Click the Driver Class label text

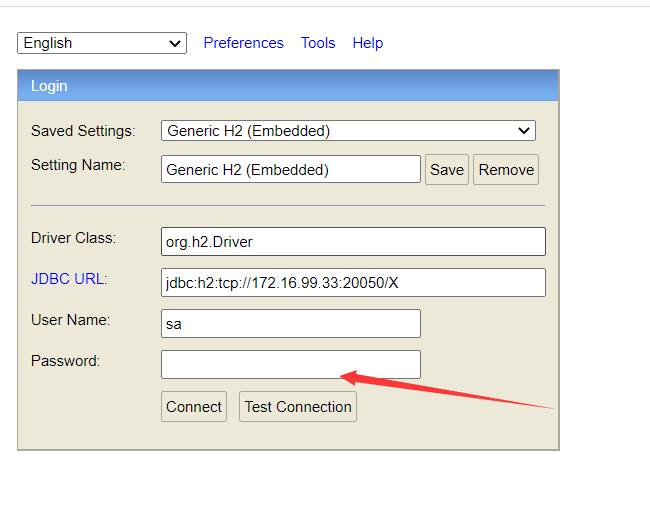(x=74, y=238)
